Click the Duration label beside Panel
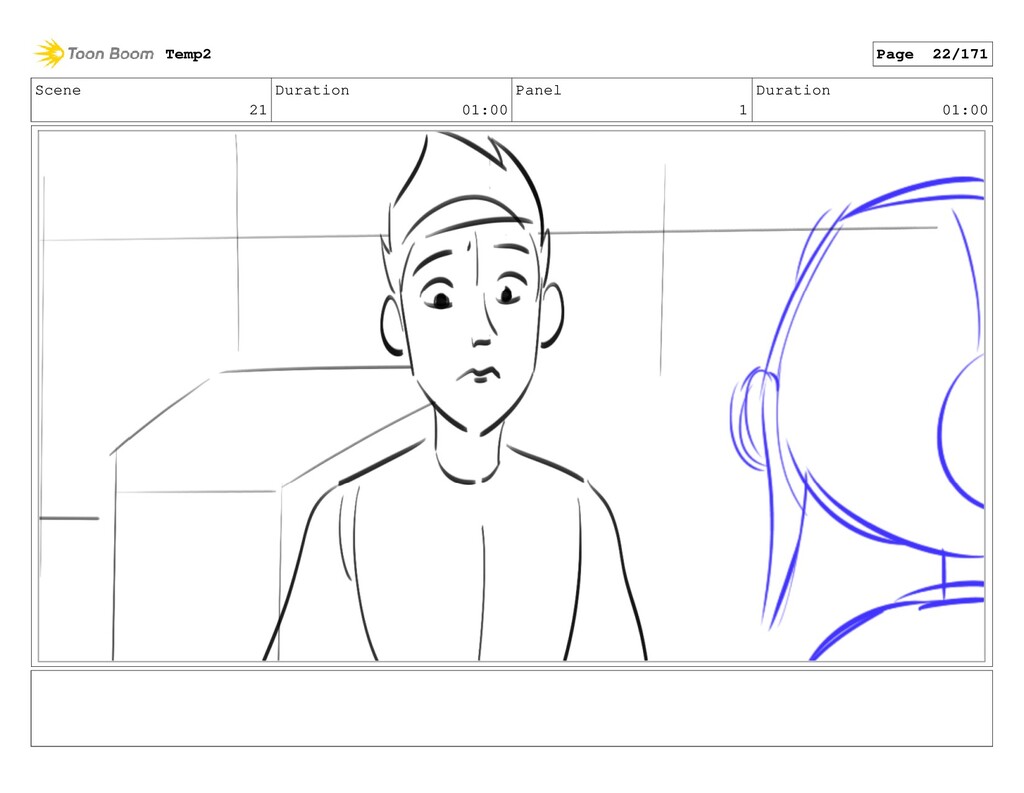 pos(793,90)
